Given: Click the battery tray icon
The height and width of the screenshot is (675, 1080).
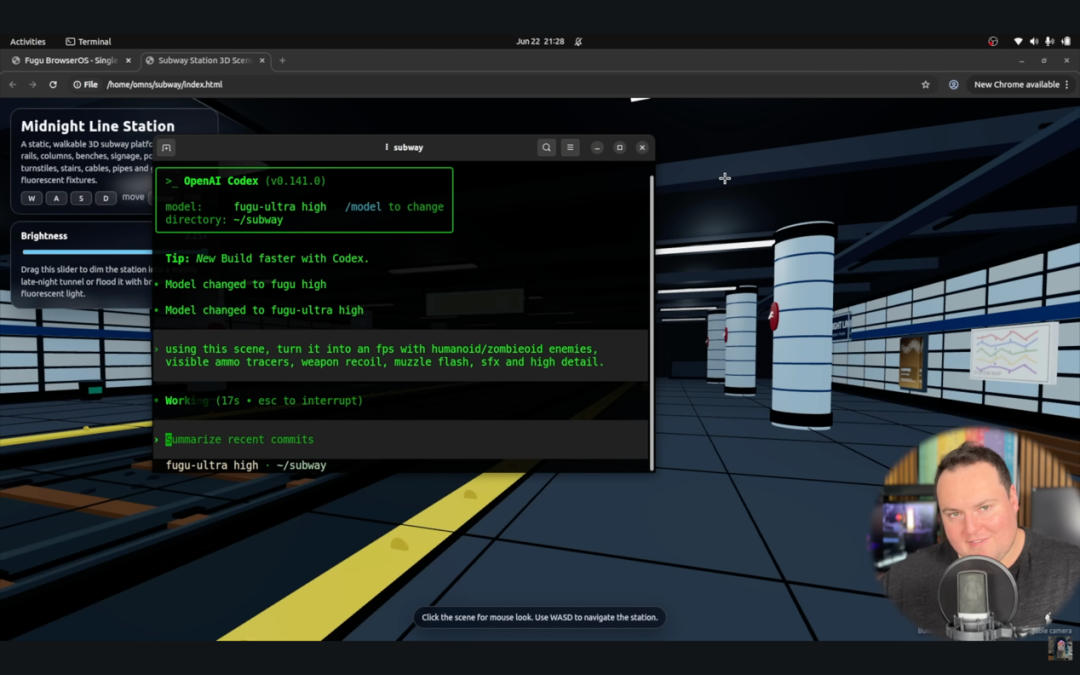Looking at the screenshot, I should tap(1065, 41).
